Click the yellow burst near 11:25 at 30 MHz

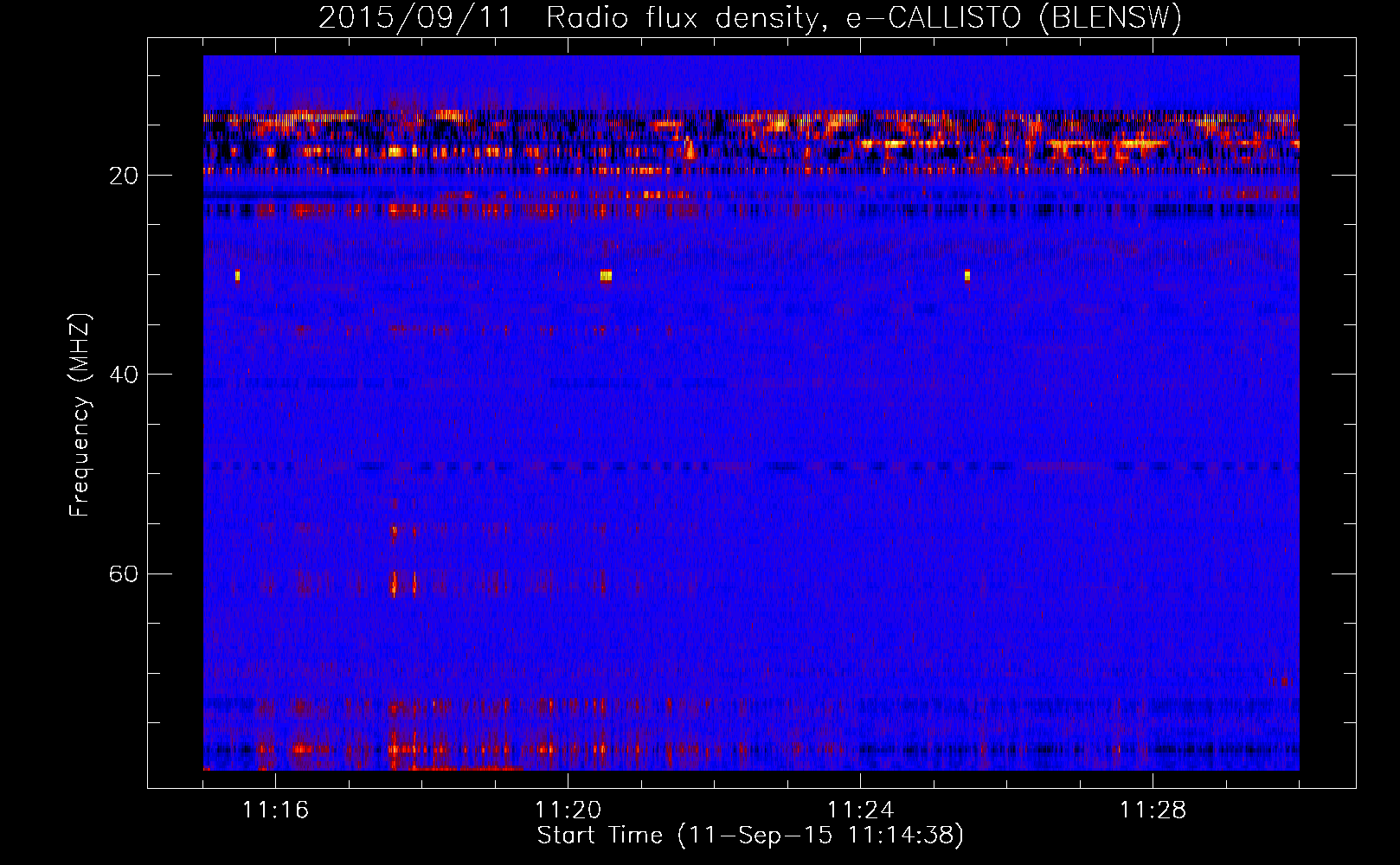[x=967, y=276]
